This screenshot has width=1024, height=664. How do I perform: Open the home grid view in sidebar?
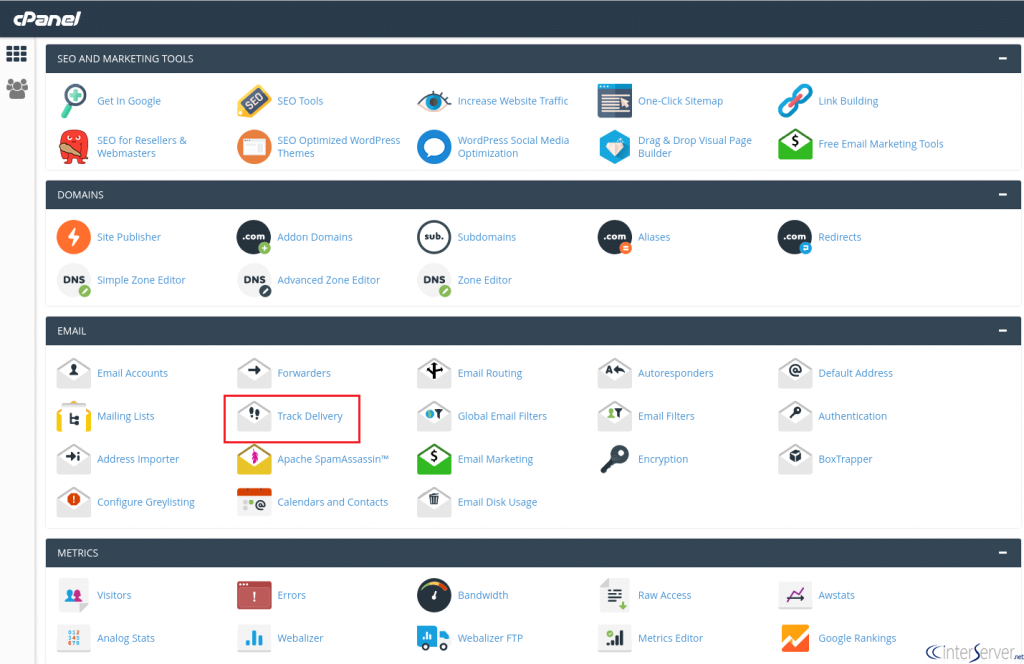pos(17,54)
